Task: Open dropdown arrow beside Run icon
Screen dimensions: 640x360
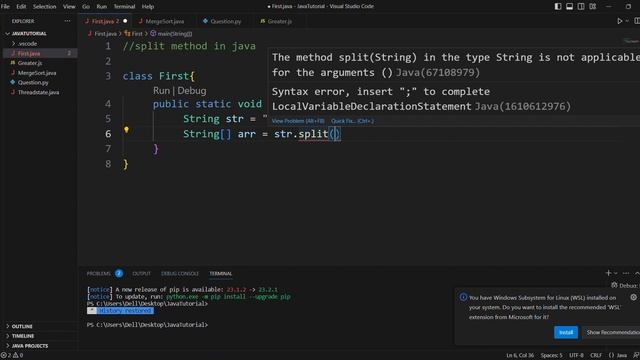Action: click(x=627, y=21)
